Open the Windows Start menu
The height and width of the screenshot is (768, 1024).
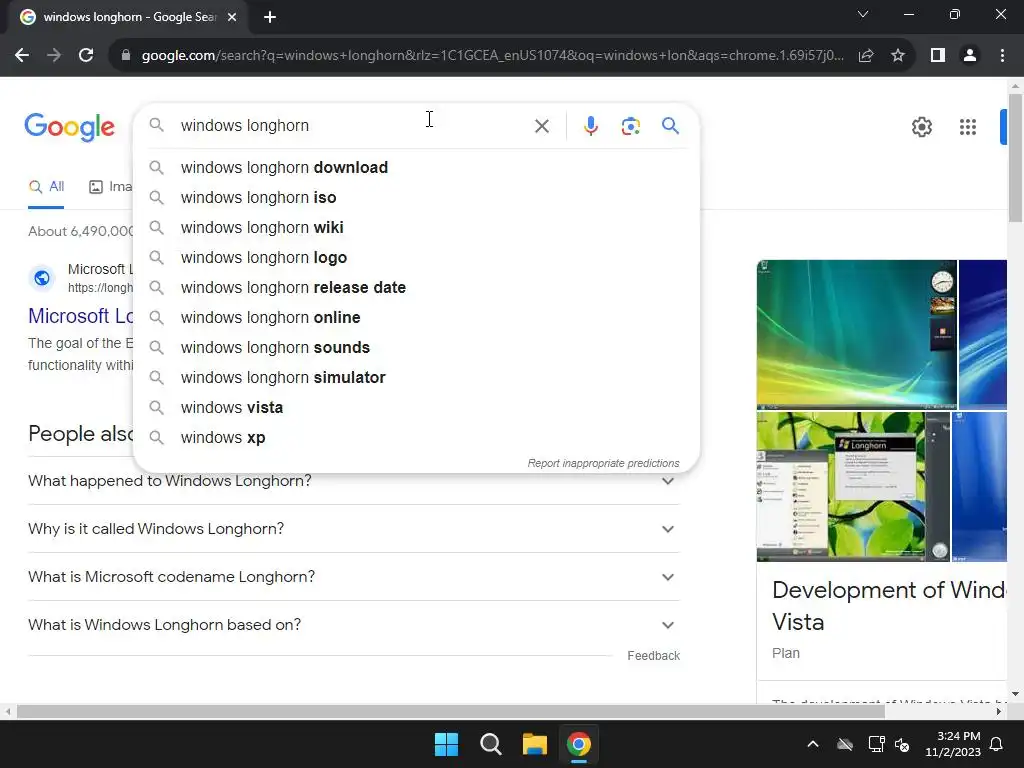click(447, 744)
